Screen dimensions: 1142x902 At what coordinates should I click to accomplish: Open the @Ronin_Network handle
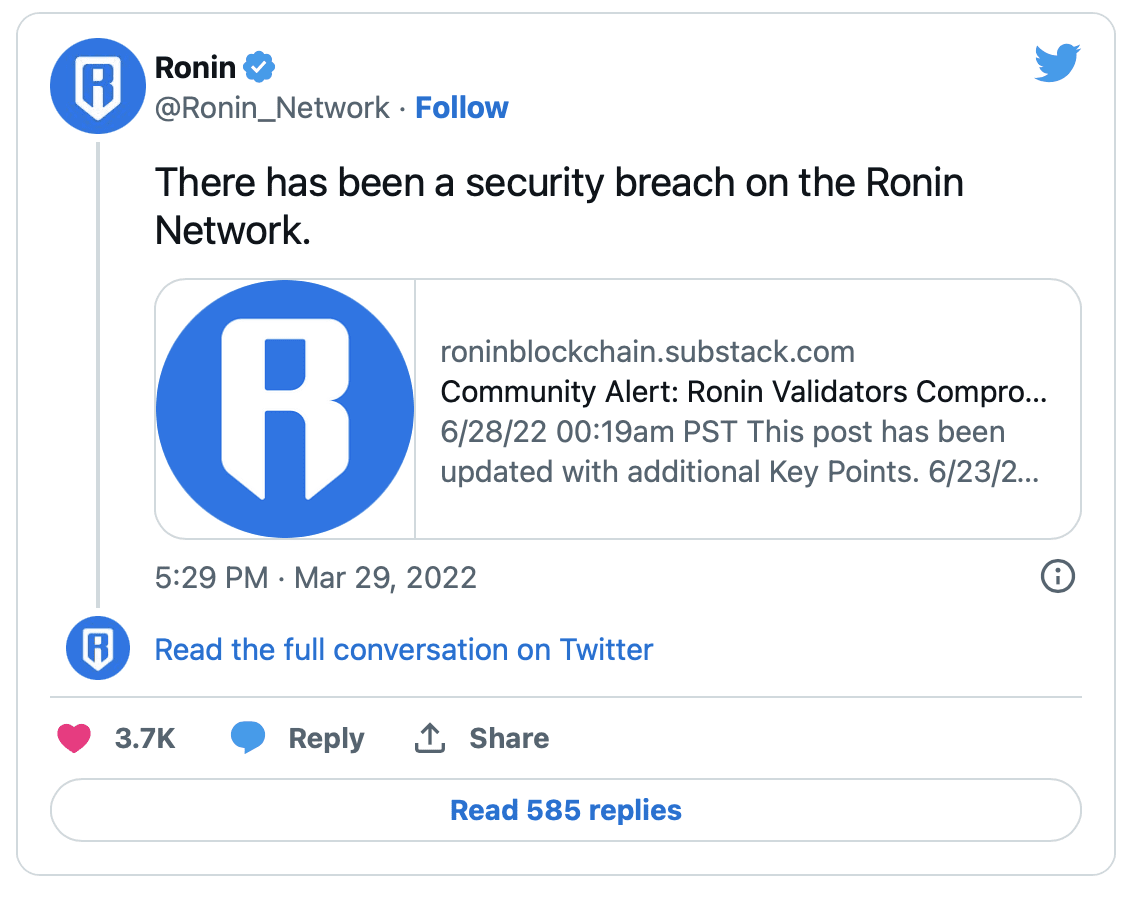tap(272, 108)
